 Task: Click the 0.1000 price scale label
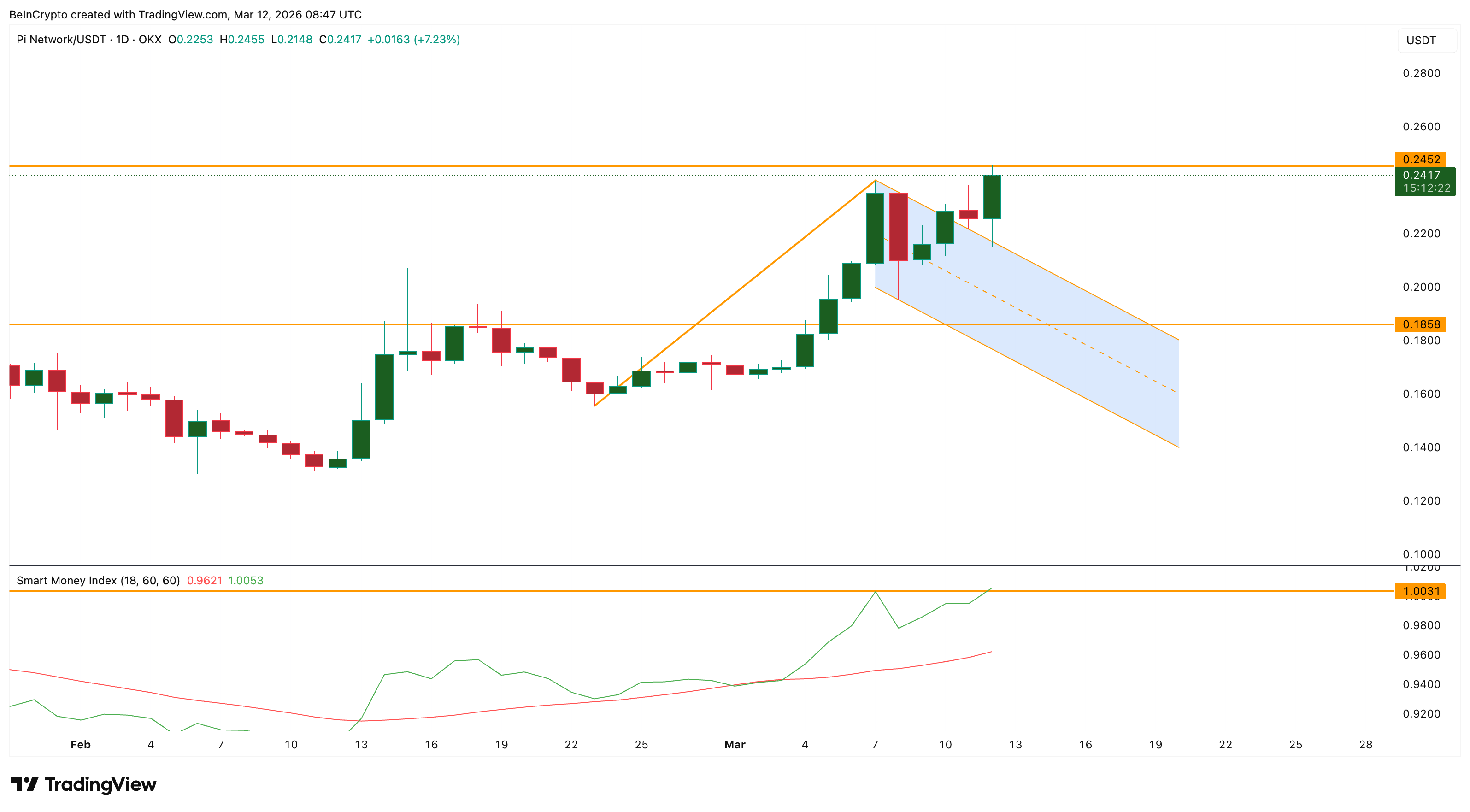point(1421,554)
